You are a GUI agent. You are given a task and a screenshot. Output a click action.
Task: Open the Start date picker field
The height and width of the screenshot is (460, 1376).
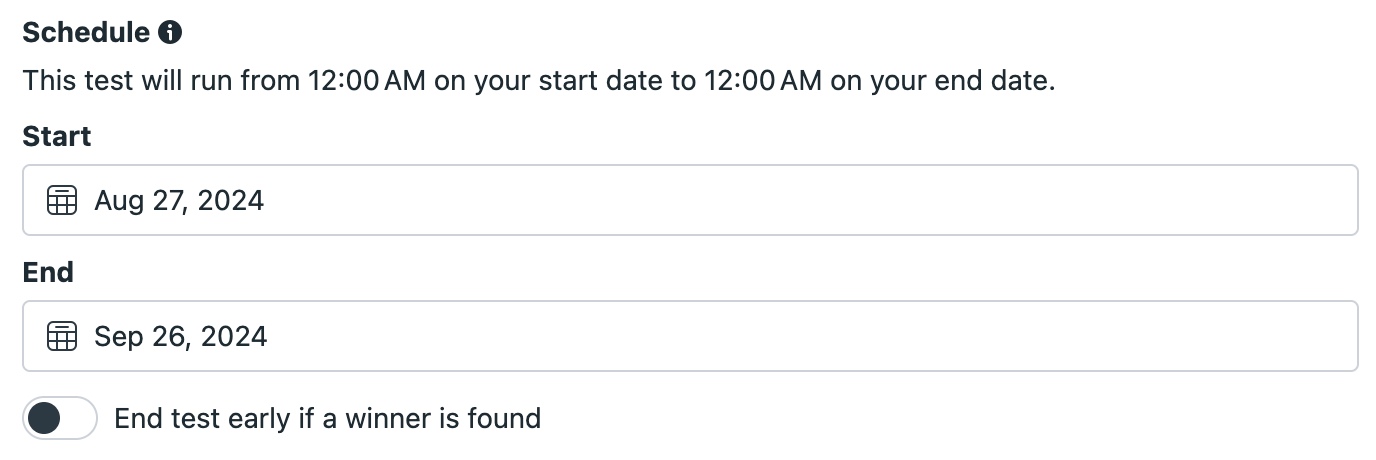click(x=690, y=200)
